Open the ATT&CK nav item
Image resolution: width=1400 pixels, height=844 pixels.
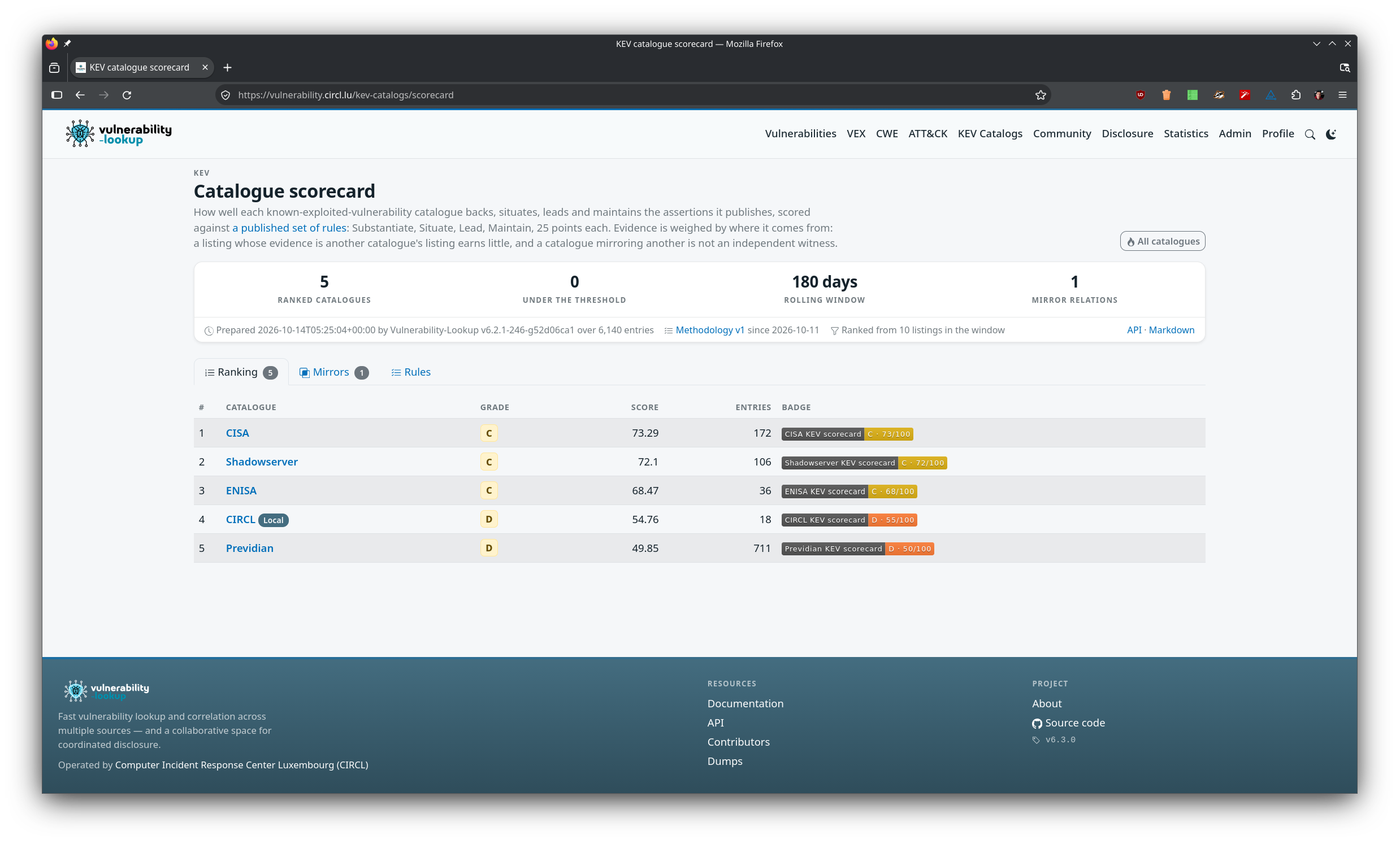click(x=927, y=133)
